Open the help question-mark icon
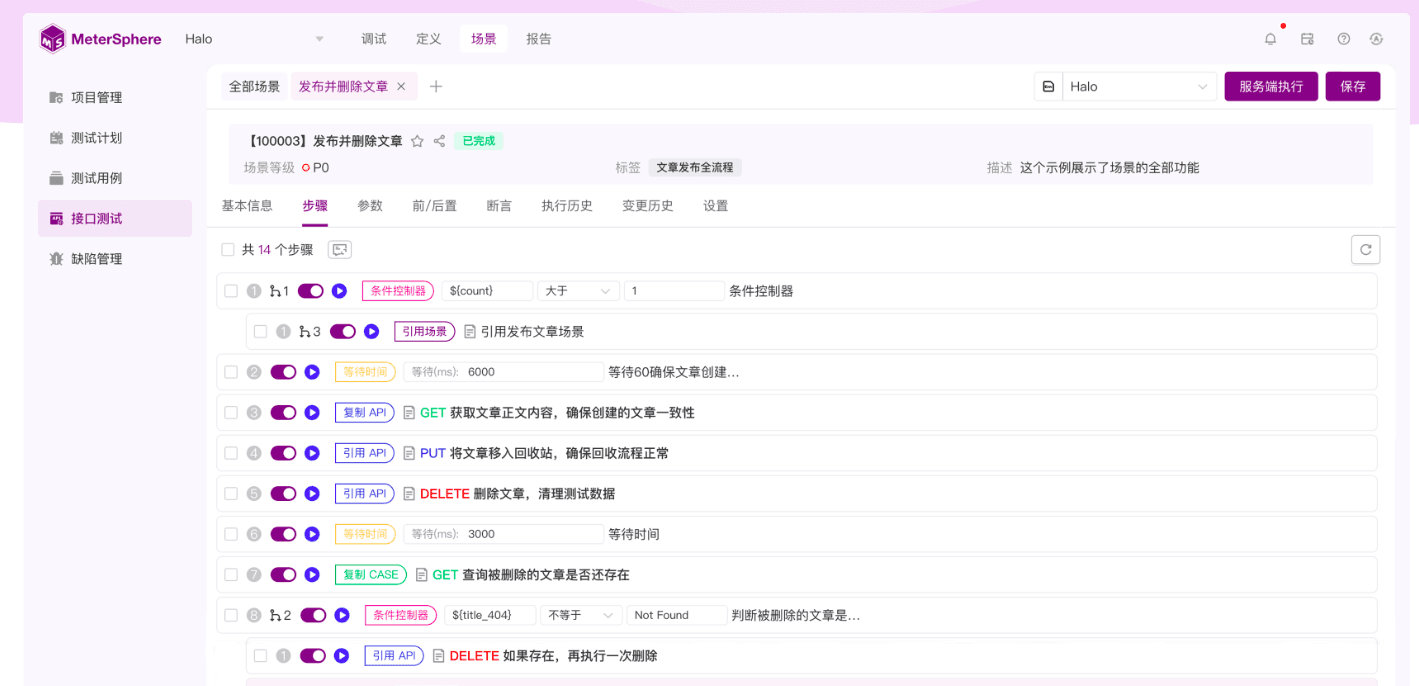 (x=1343, y=39)
